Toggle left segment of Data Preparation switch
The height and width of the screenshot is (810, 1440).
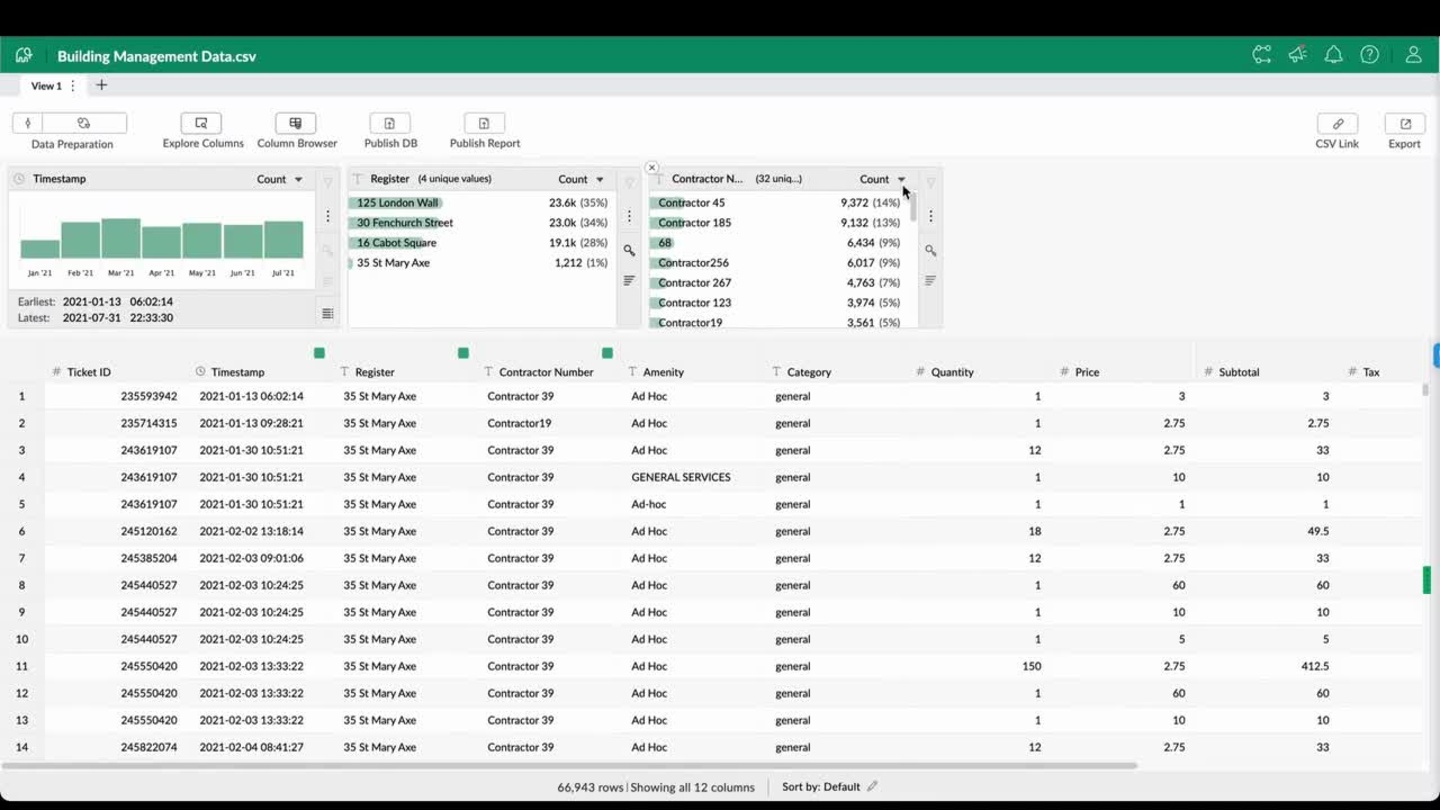[x=28, y=123]
